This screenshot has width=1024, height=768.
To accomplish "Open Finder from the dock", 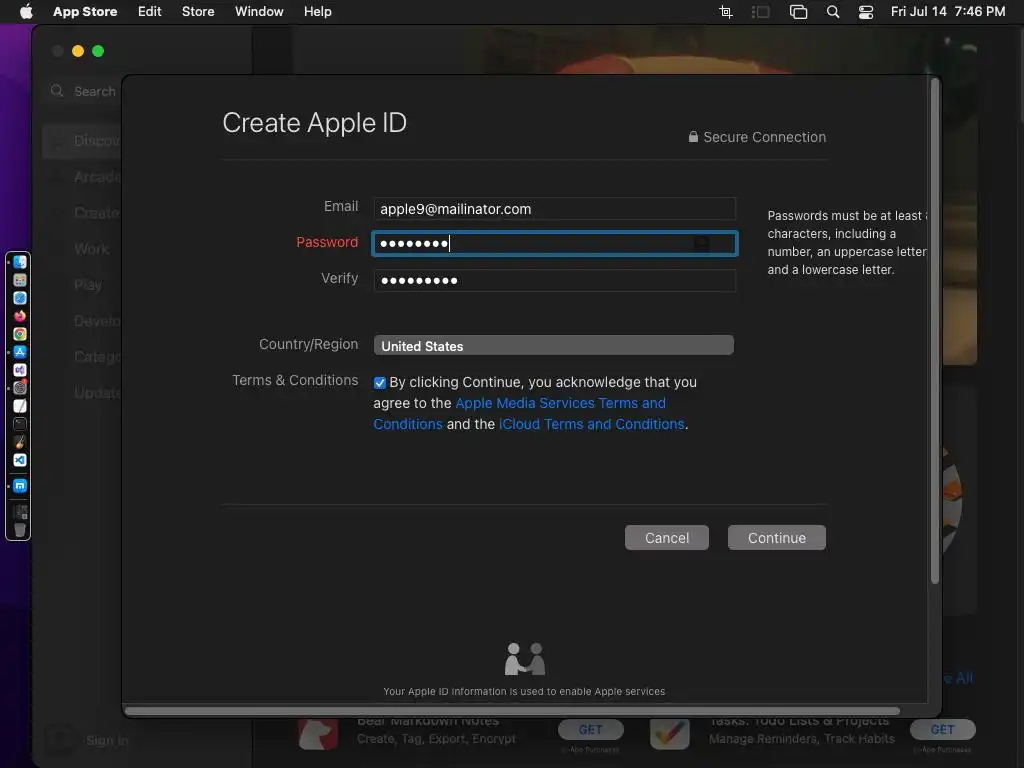I will [20, 262].
